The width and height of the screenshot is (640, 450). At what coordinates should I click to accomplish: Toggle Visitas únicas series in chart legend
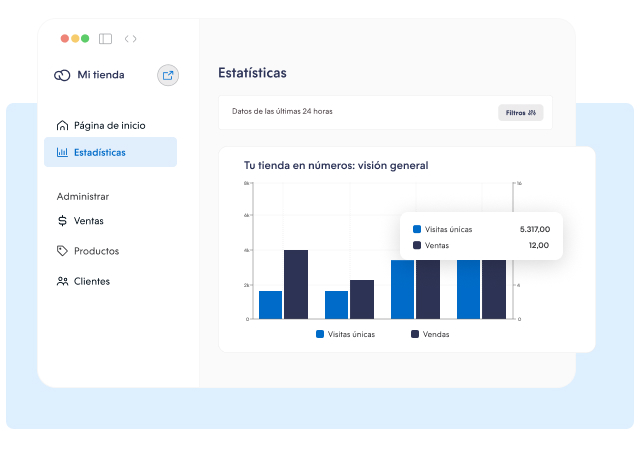[345, 334]
